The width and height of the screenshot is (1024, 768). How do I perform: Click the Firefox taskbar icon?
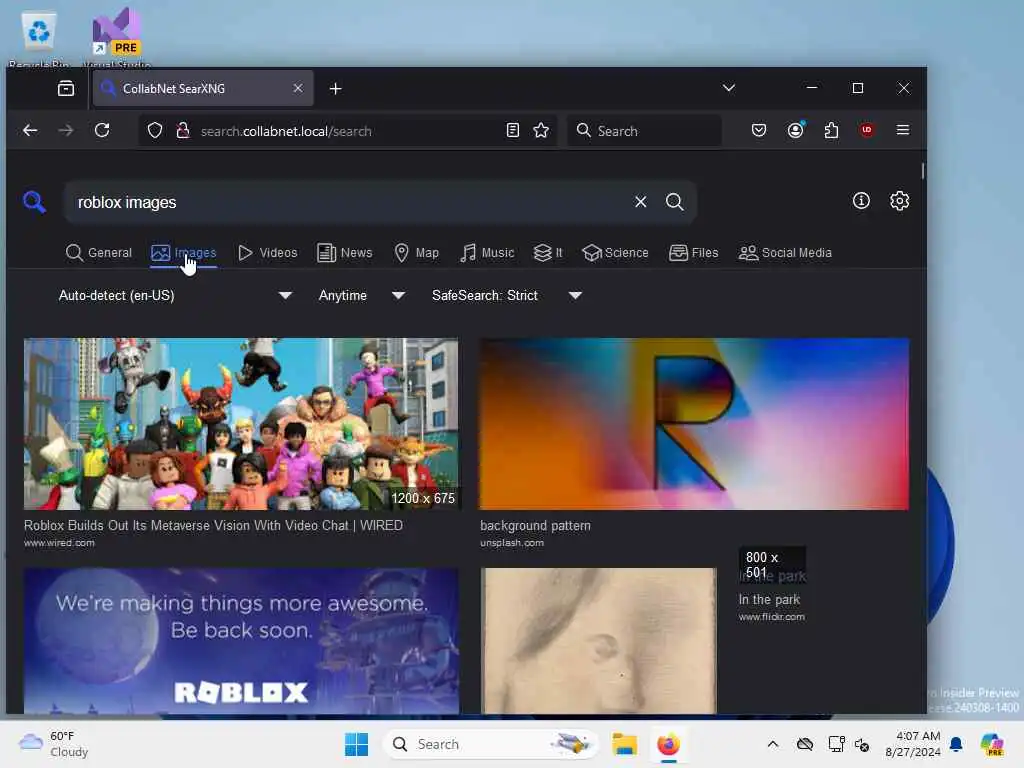click(x=669, y=744)
